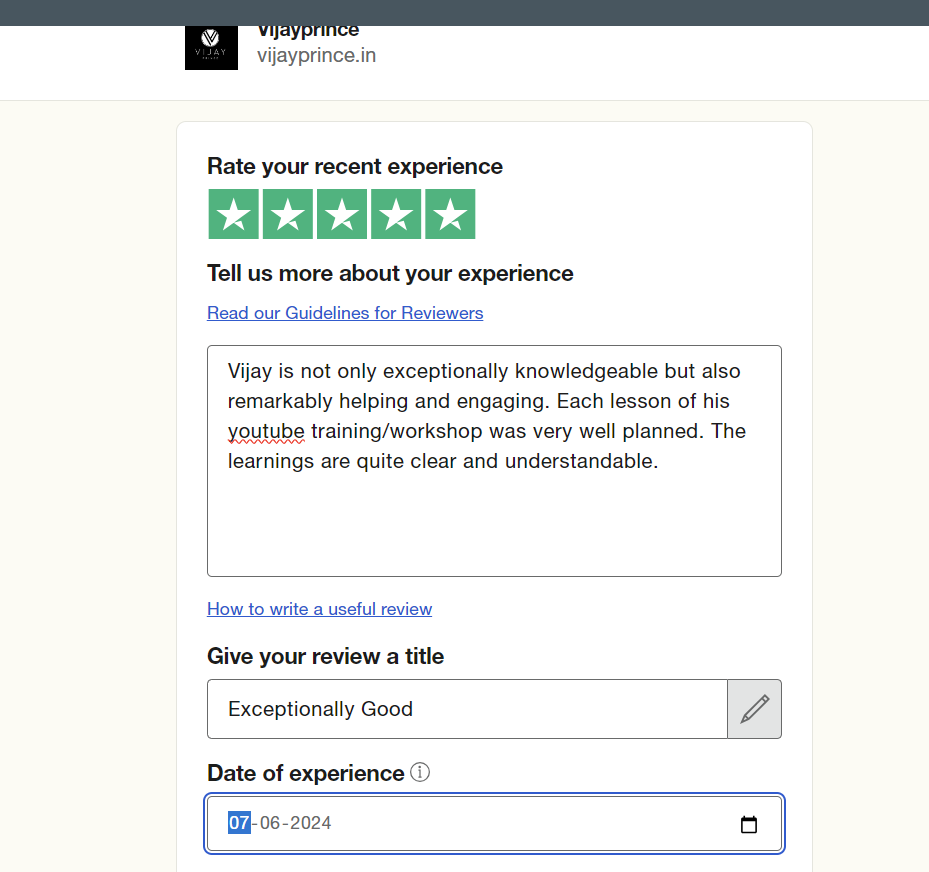The height and width of the screenshot is (872, 929).
Task: Open How to write a useful review link
Action: coord(319,609)
